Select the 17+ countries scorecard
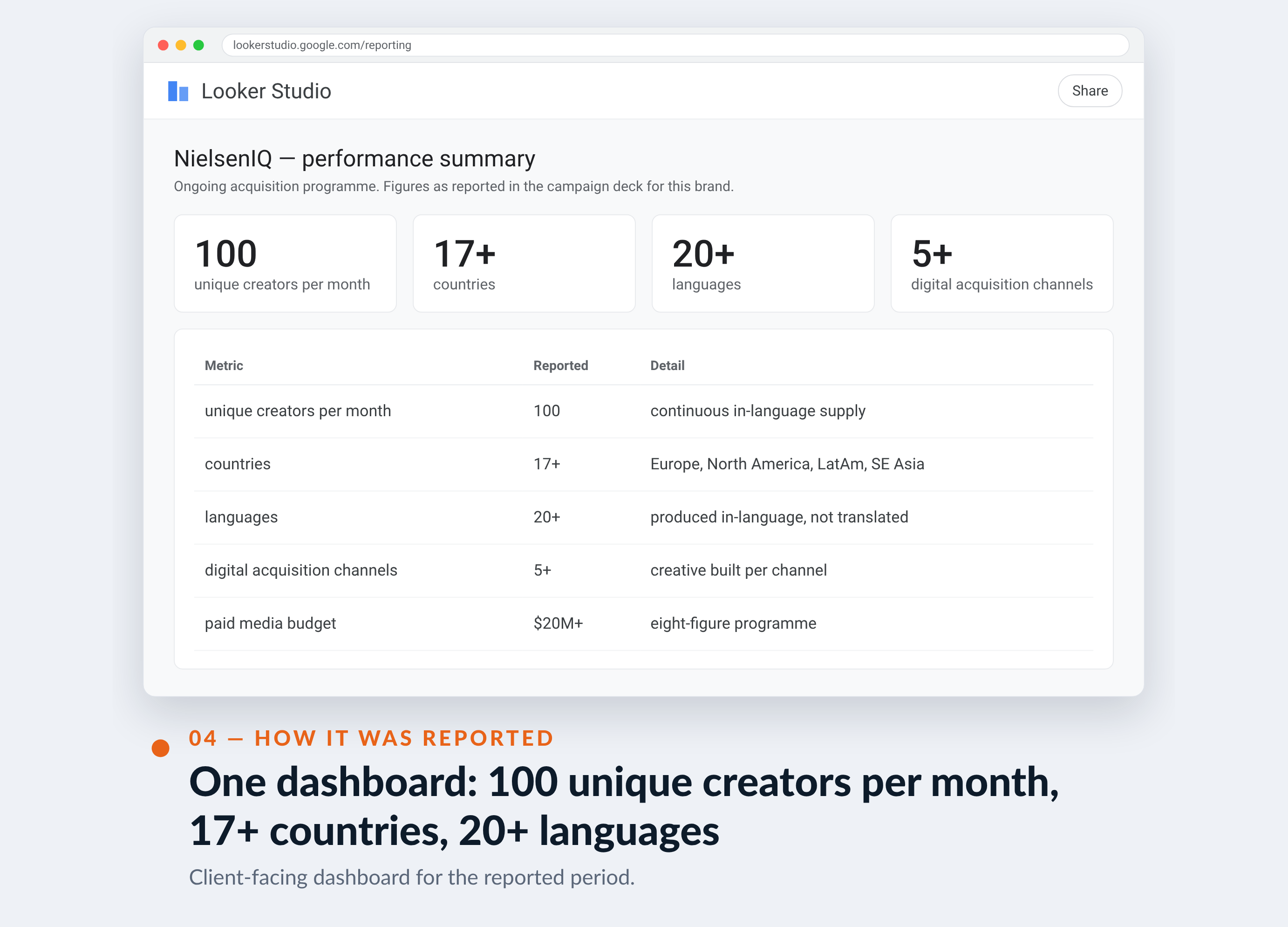 coord(524,263)
